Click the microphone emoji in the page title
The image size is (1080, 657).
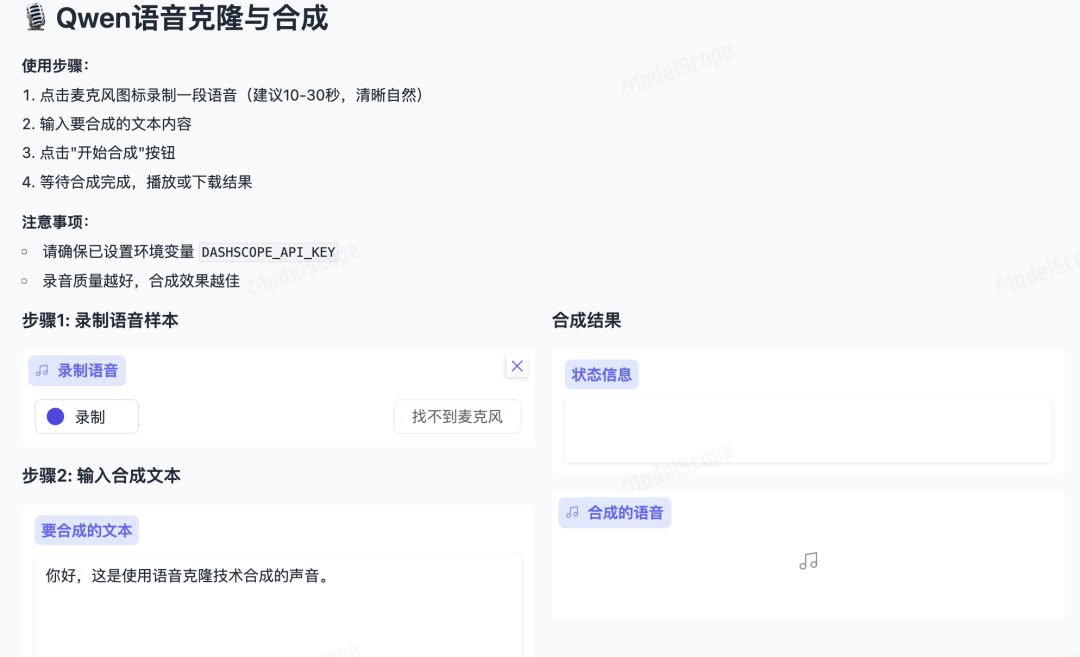coord(34,19)
